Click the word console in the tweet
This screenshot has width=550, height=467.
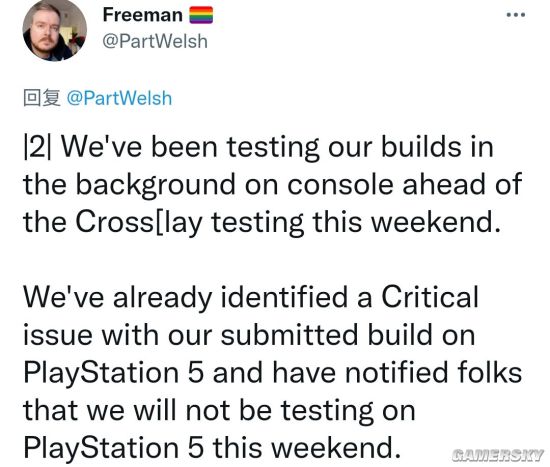[x=340, y=185]
